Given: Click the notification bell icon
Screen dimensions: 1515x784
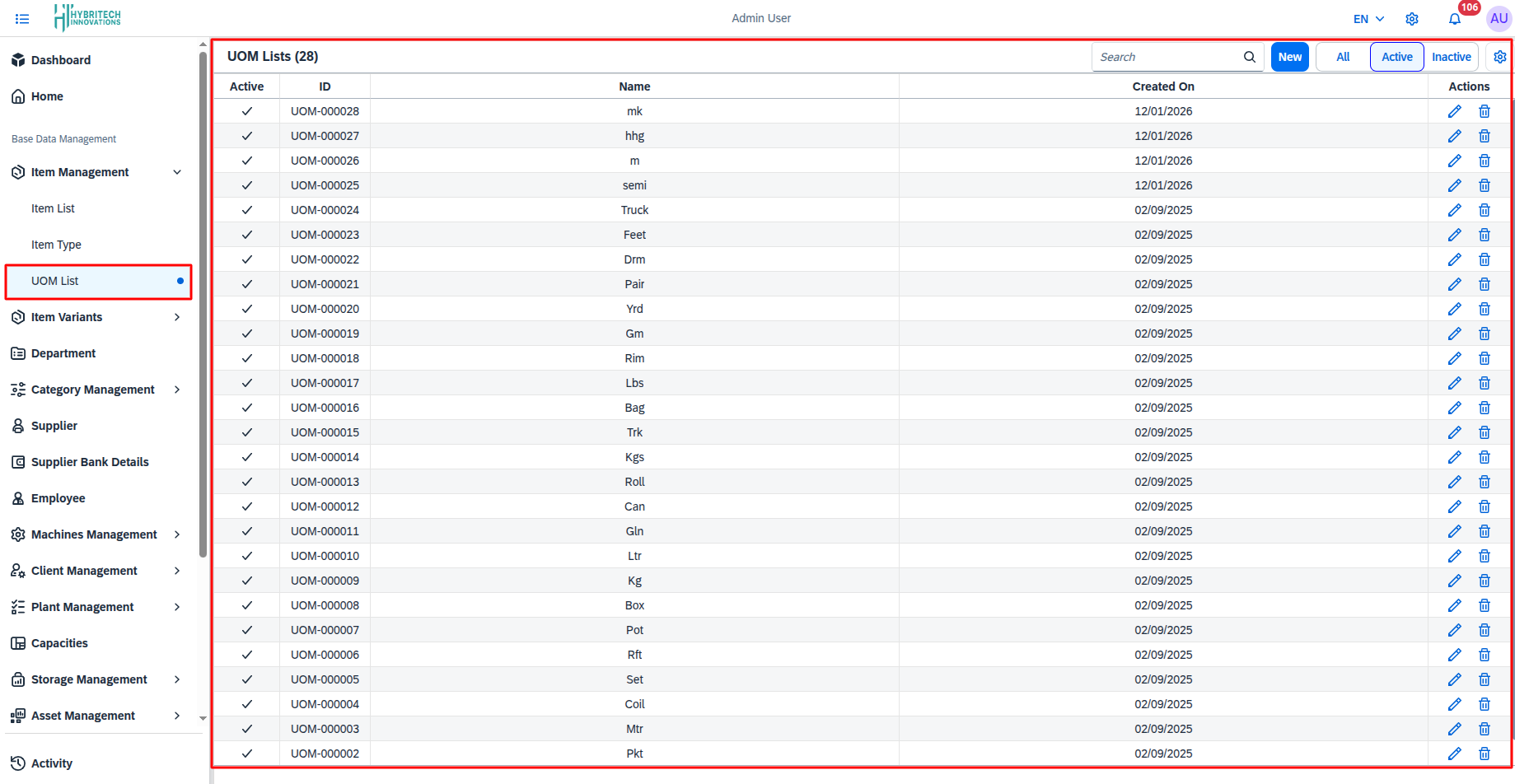Looking at the screenshot, I should point(1454,18).
